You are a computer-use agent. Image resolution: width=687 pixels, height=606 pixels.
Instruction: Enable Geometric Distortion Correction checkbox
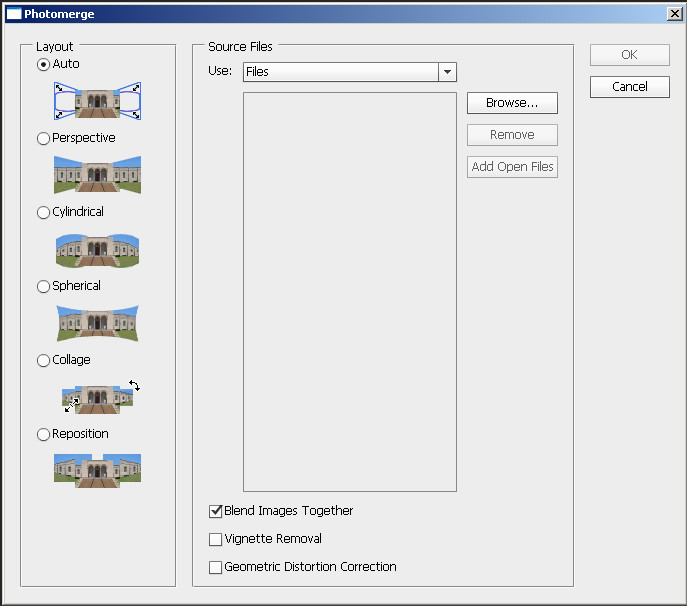pyautogui.click(x=216, y=567)
